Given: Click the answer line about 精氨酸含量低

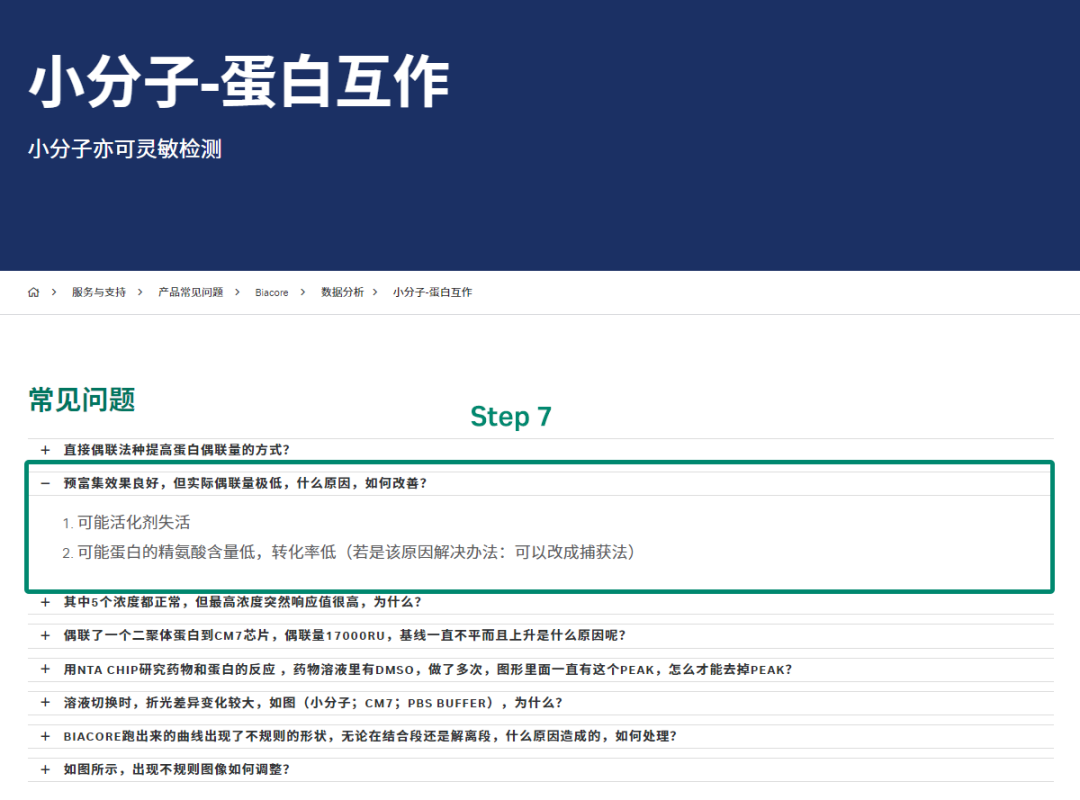Looking at the screenshot, I should (355, 552).
